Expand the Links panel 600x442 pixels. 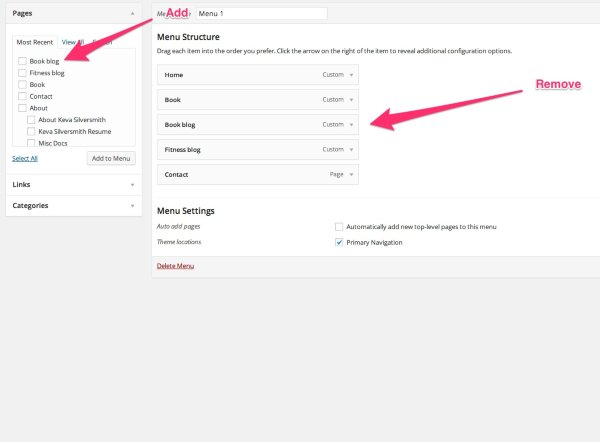coord(133,184)
